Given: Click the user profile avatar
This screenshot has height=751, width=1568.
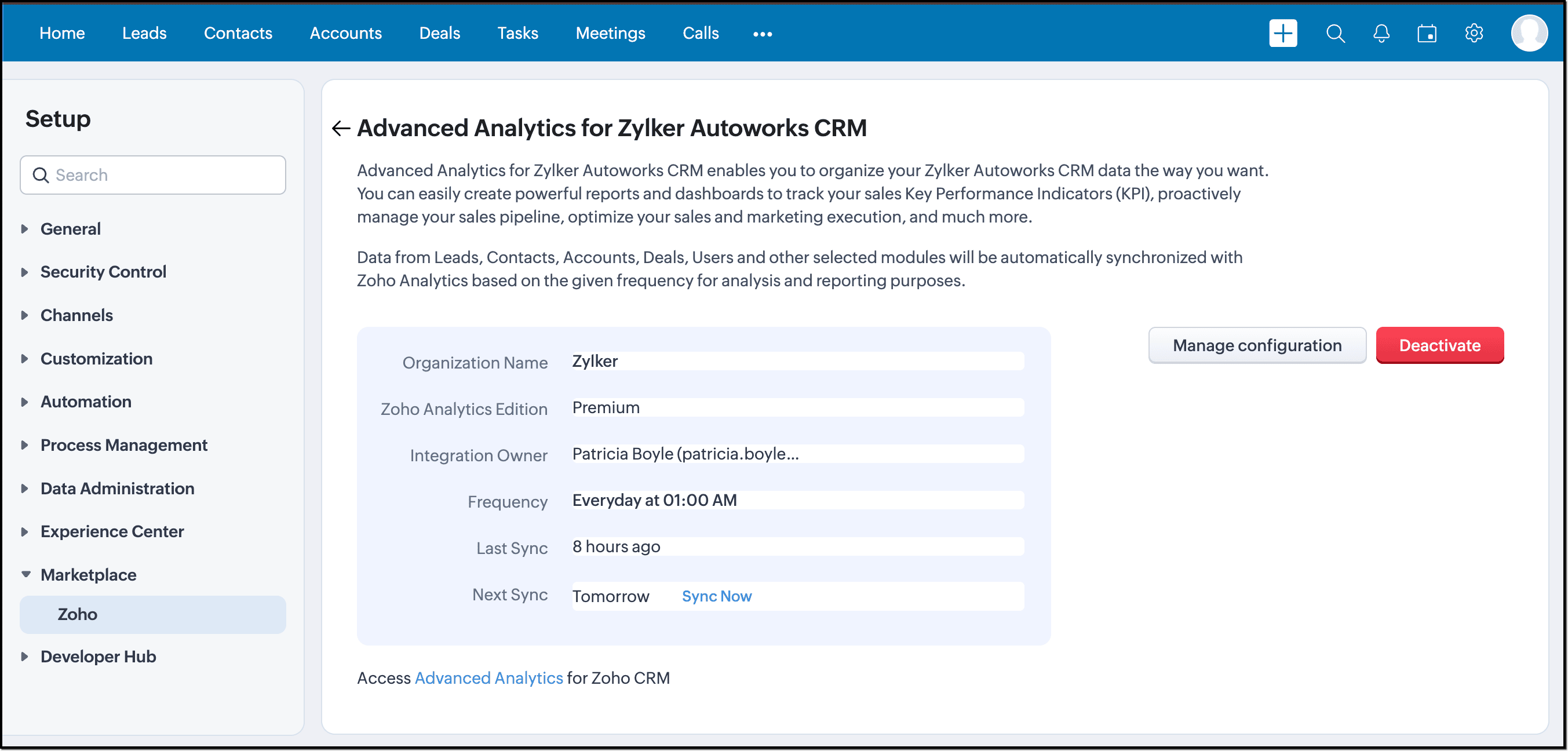Looking at the screenshot, I should click(x=1529, y=34).
